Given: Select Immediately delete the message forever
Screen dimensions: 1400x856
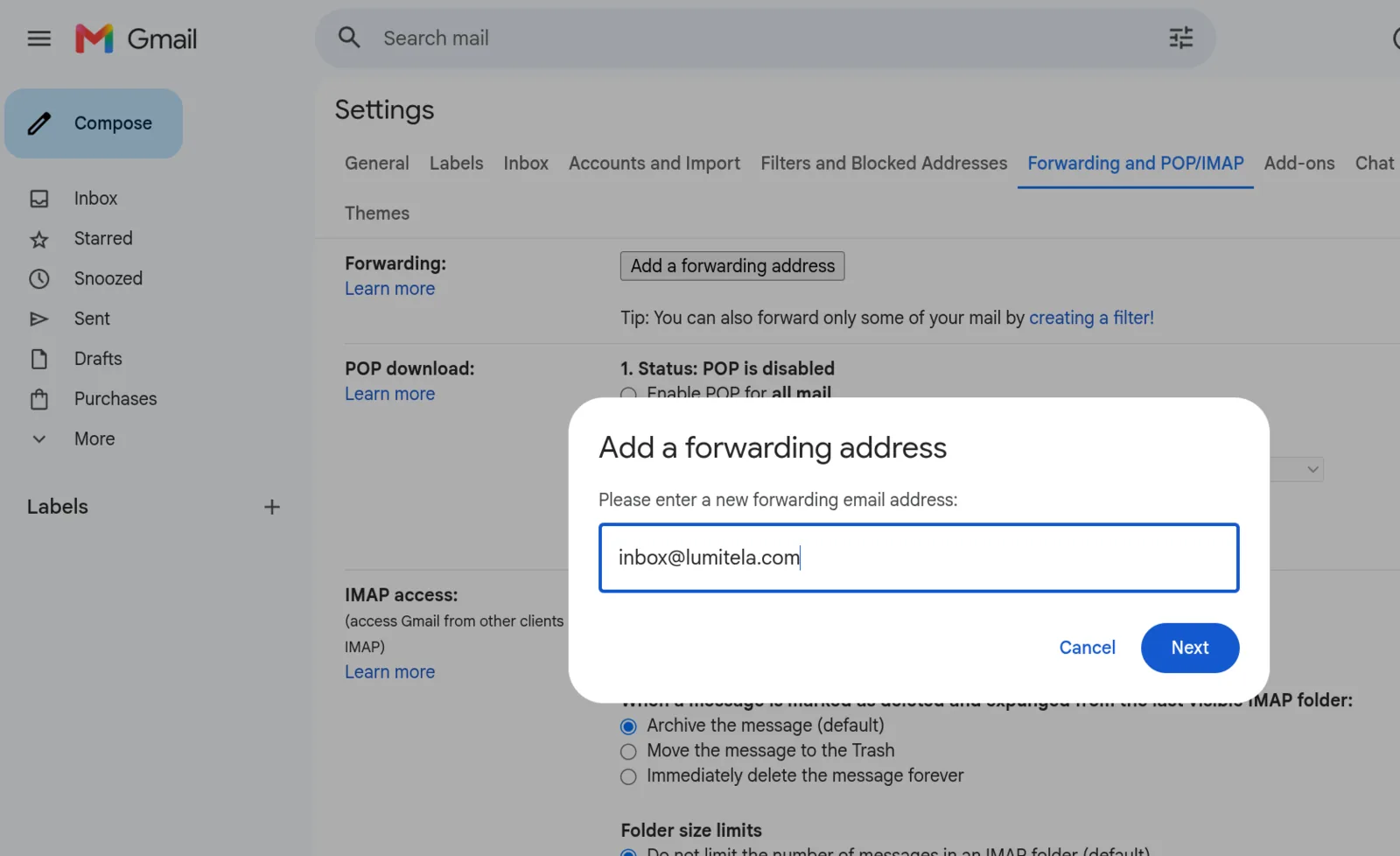Looking at the screenshot, I should click(628, 777).
